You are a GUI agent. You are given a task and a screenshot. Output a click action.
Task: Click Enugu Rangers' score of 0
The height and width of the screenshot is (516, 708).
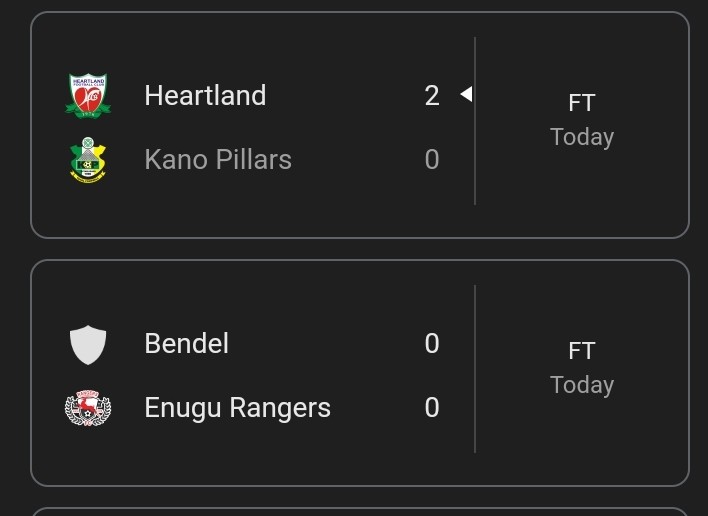point(432,408)
